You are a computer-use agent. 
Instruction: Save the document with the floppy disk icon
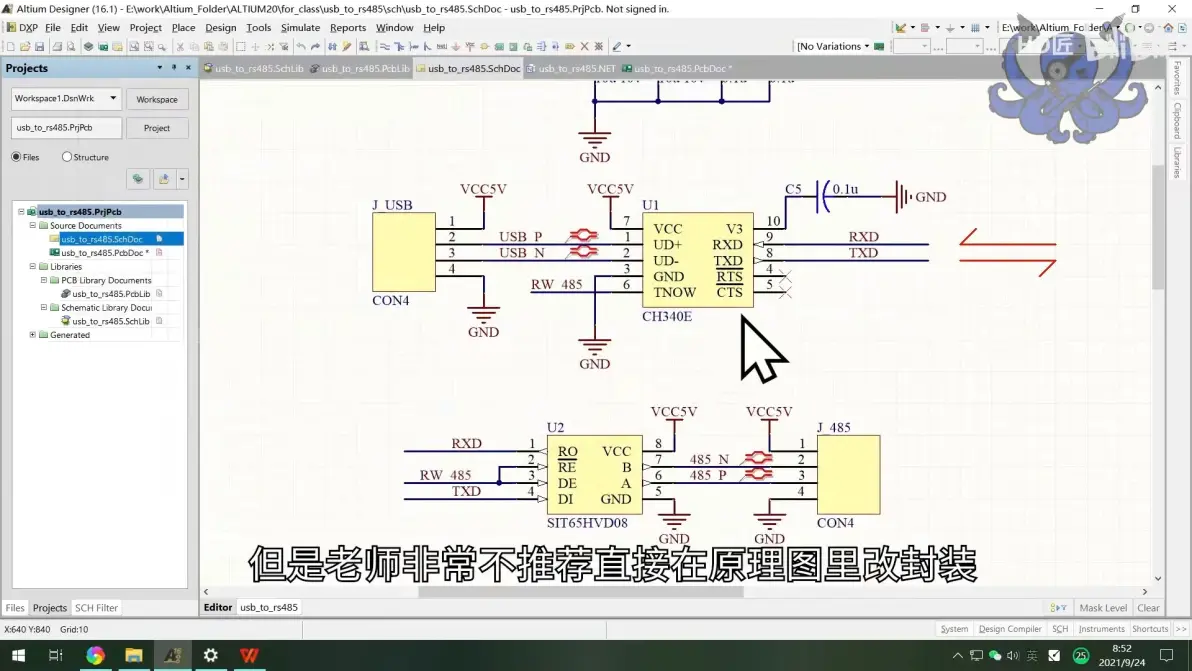[40, 46]
